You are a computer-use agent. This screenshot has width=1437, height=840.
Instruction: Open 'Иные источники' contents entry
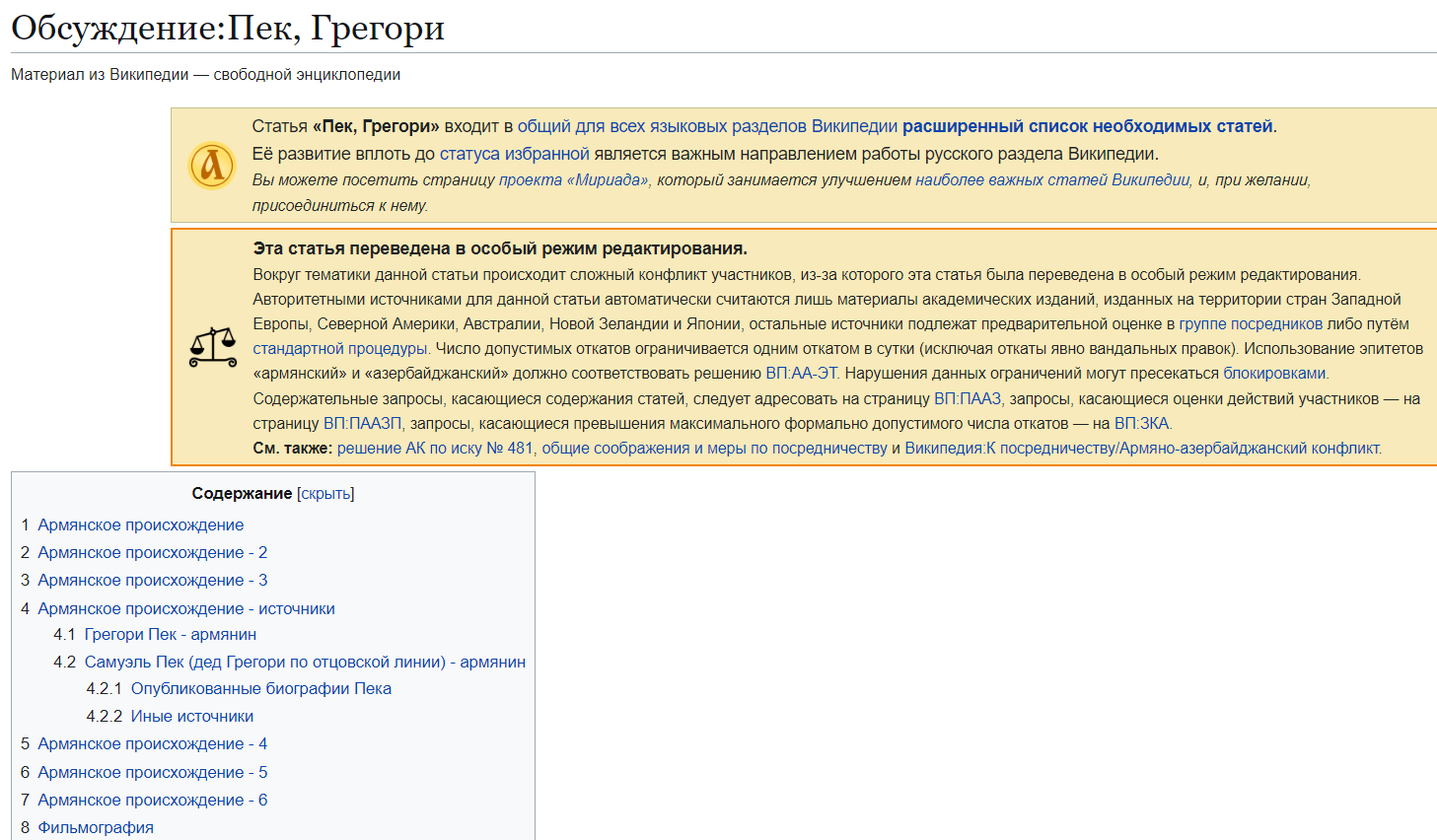click(192, 717)
